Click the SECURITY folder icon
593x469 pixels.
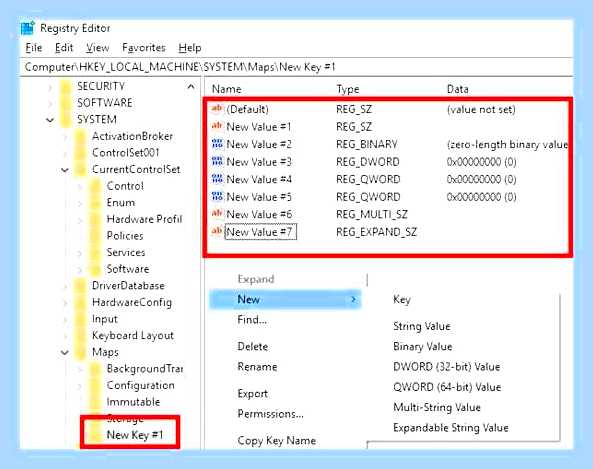click(x=66, y=86)
